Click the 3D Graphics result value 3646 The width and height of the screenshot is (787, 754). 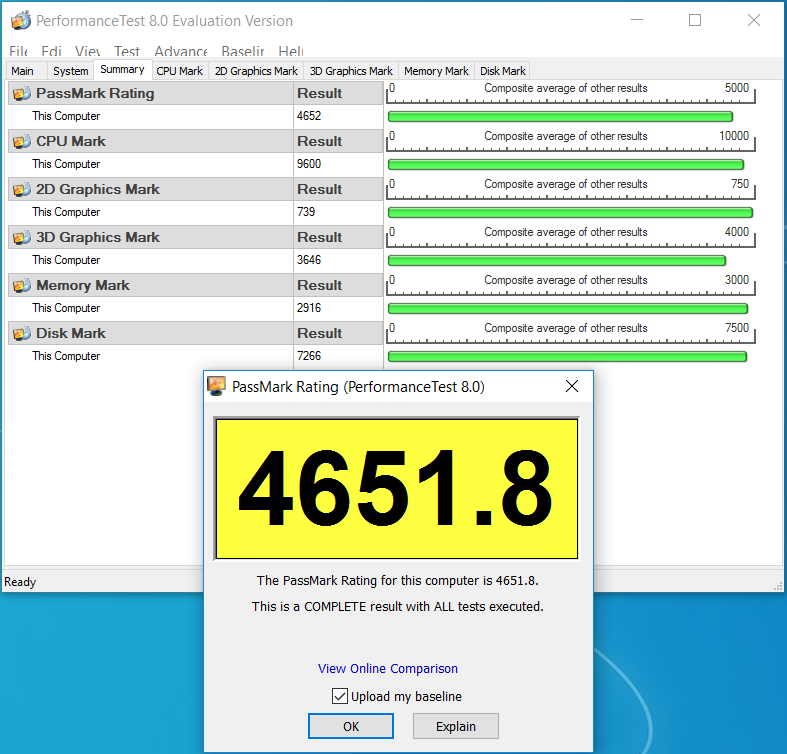[x=309, y=260]
